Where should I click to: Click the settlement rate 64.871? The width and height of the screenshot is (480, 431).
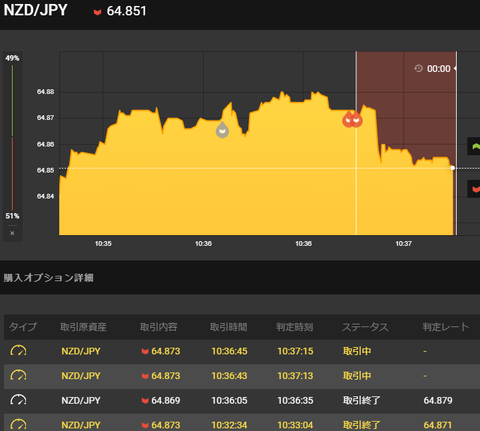coord(438,425)
